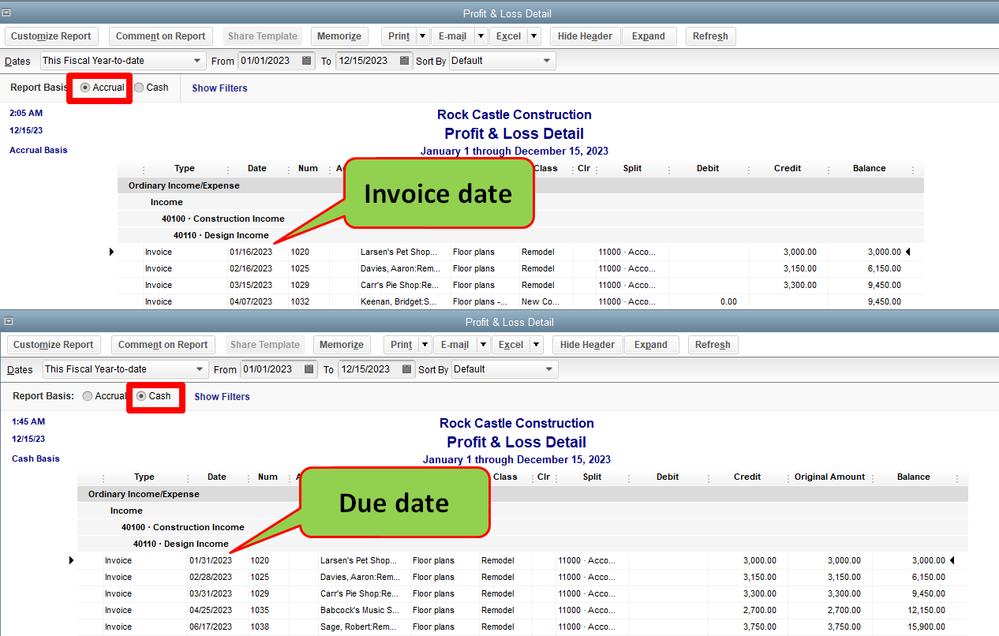Viewport: 999px width, 636px height.
Task: Open the To date calendar in the Accrual Basis report
Action: (404, 61)
